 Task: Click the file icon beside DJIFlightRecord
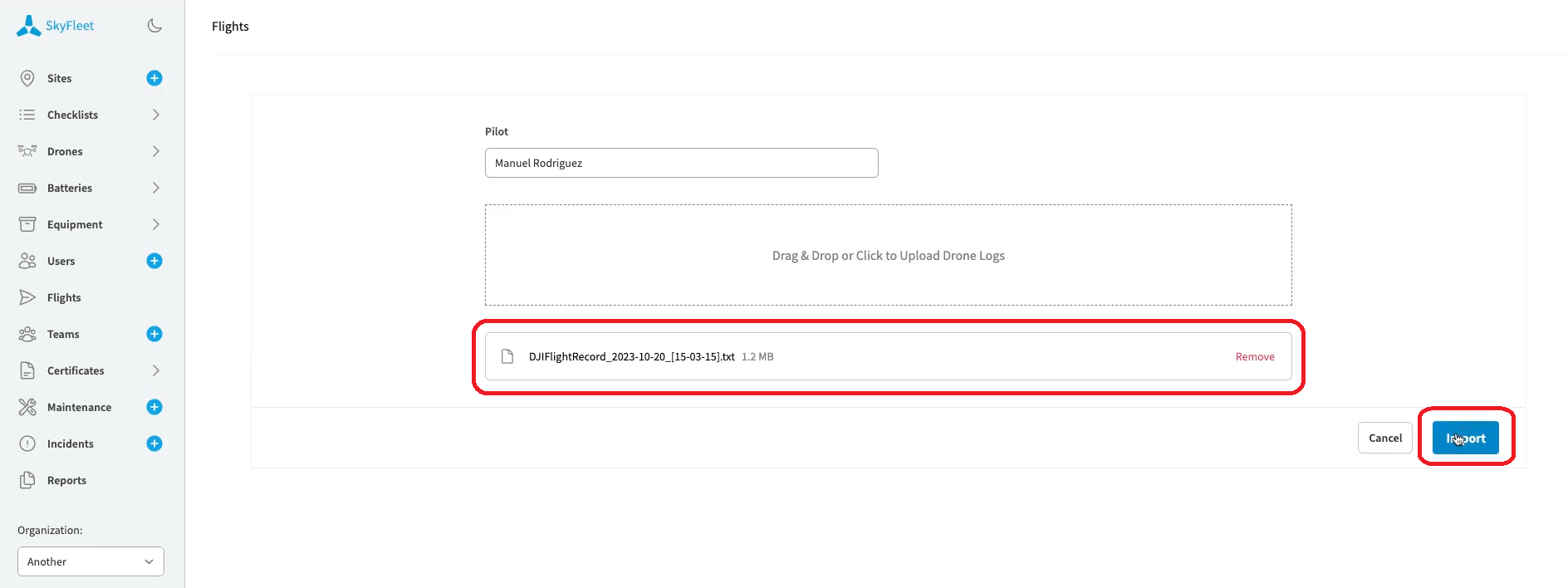507,356
